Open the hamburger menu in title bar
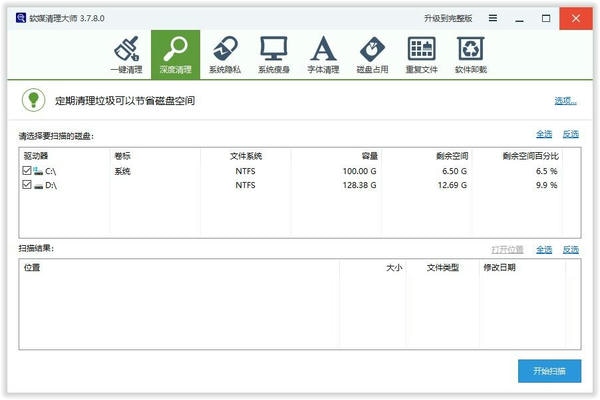Image resolution: width=600 pixels, height=400 pixels. [x=493, y=18]
